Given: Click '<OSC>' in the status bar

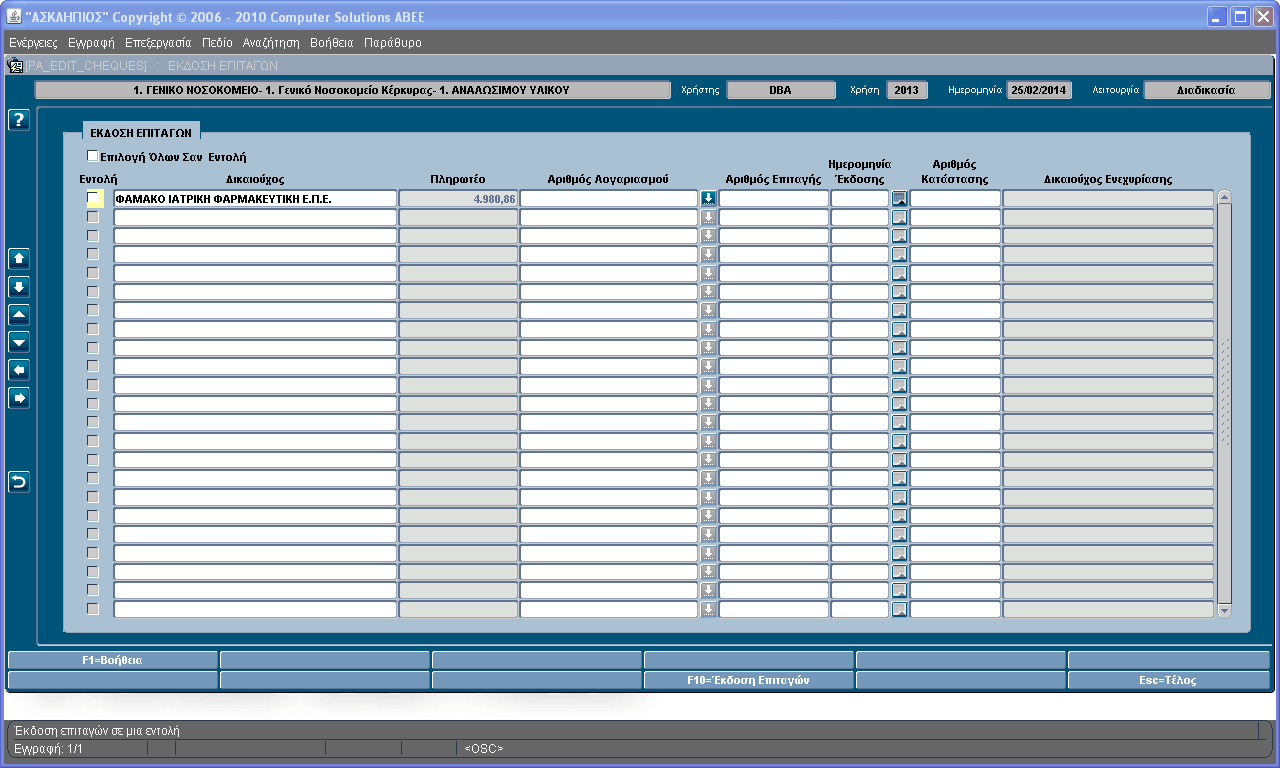Looking at the screenshot, I should coord(484,748).
